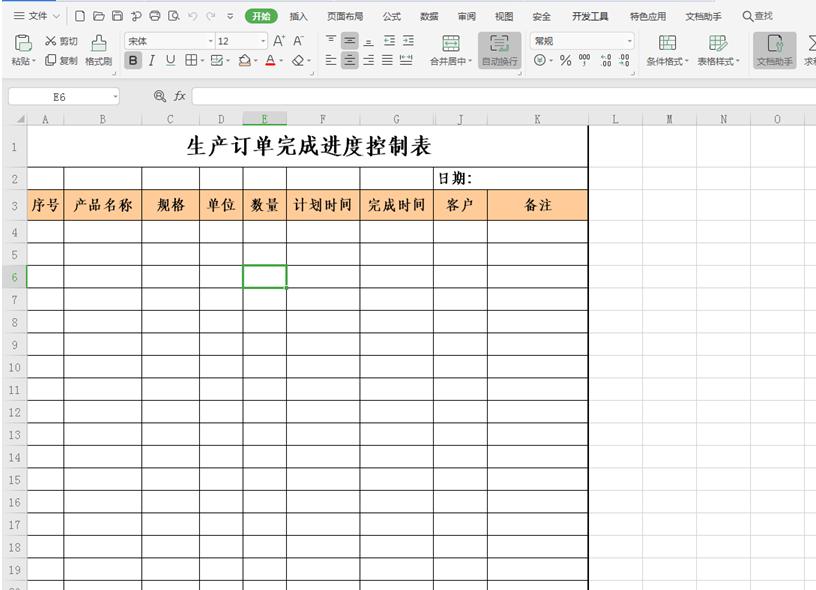The image size is (816, 590).
Task: Toggle center alignment for the cell
Action: pyautogui.click(x=348, y=60)
